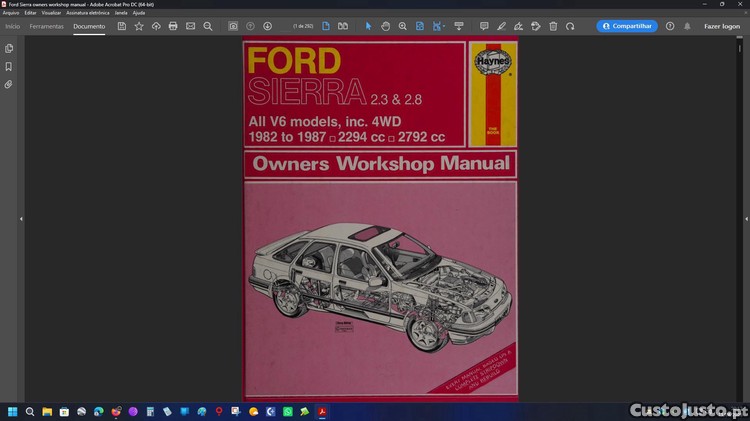Email the file with the envelope icon
Image resolution: width=750 pixels, height=421 pixels.
point(190,26)
